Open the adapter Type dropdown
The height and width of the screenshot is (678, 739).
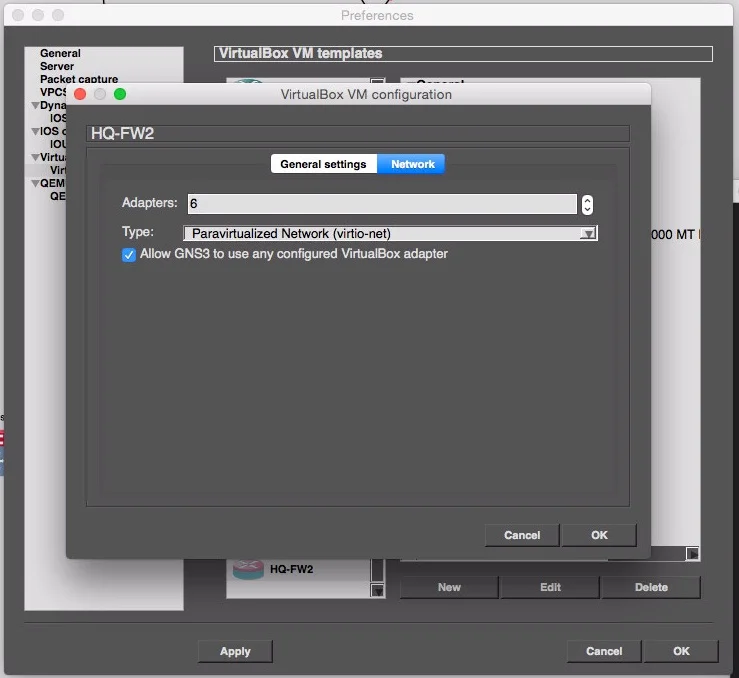pyautogui.click(x=390, y=233)
